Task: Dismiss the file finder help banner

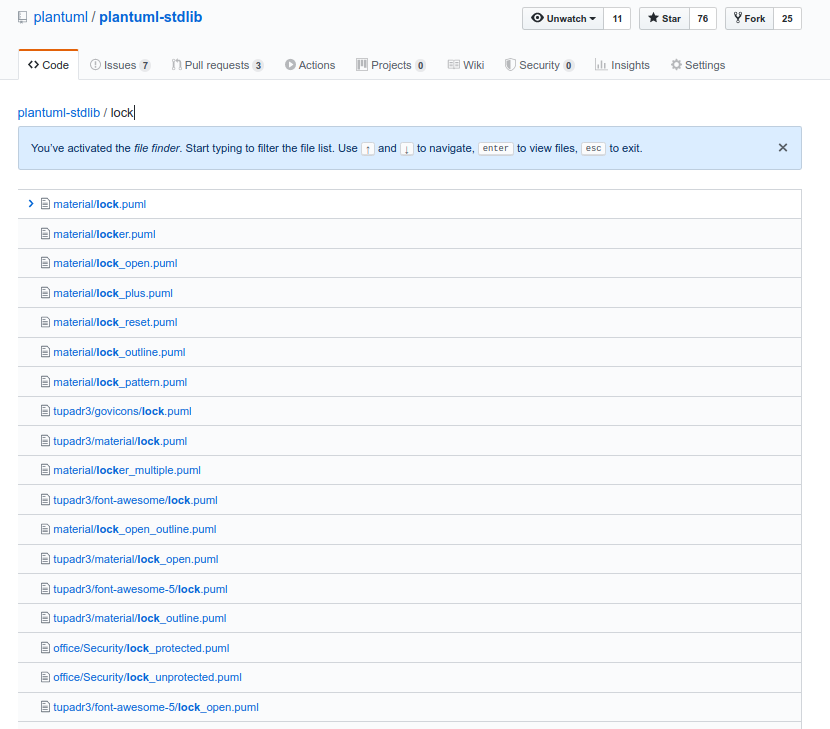Action: (783, 148)
